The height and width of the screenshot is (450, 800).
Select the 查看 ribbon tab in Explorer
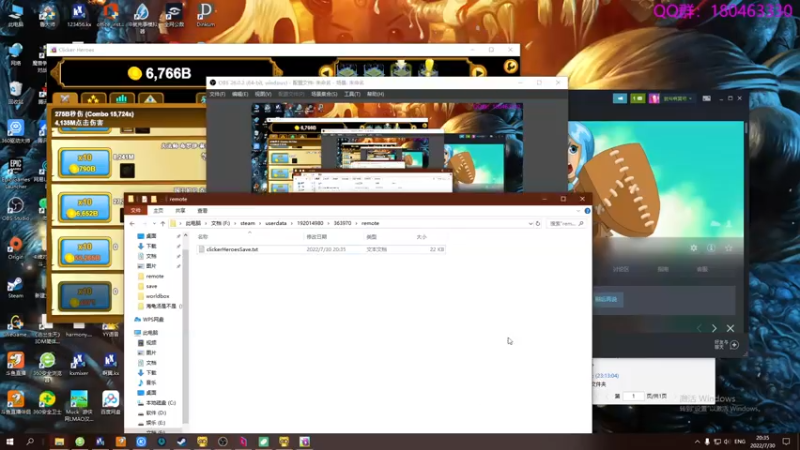tap(203, 210)
